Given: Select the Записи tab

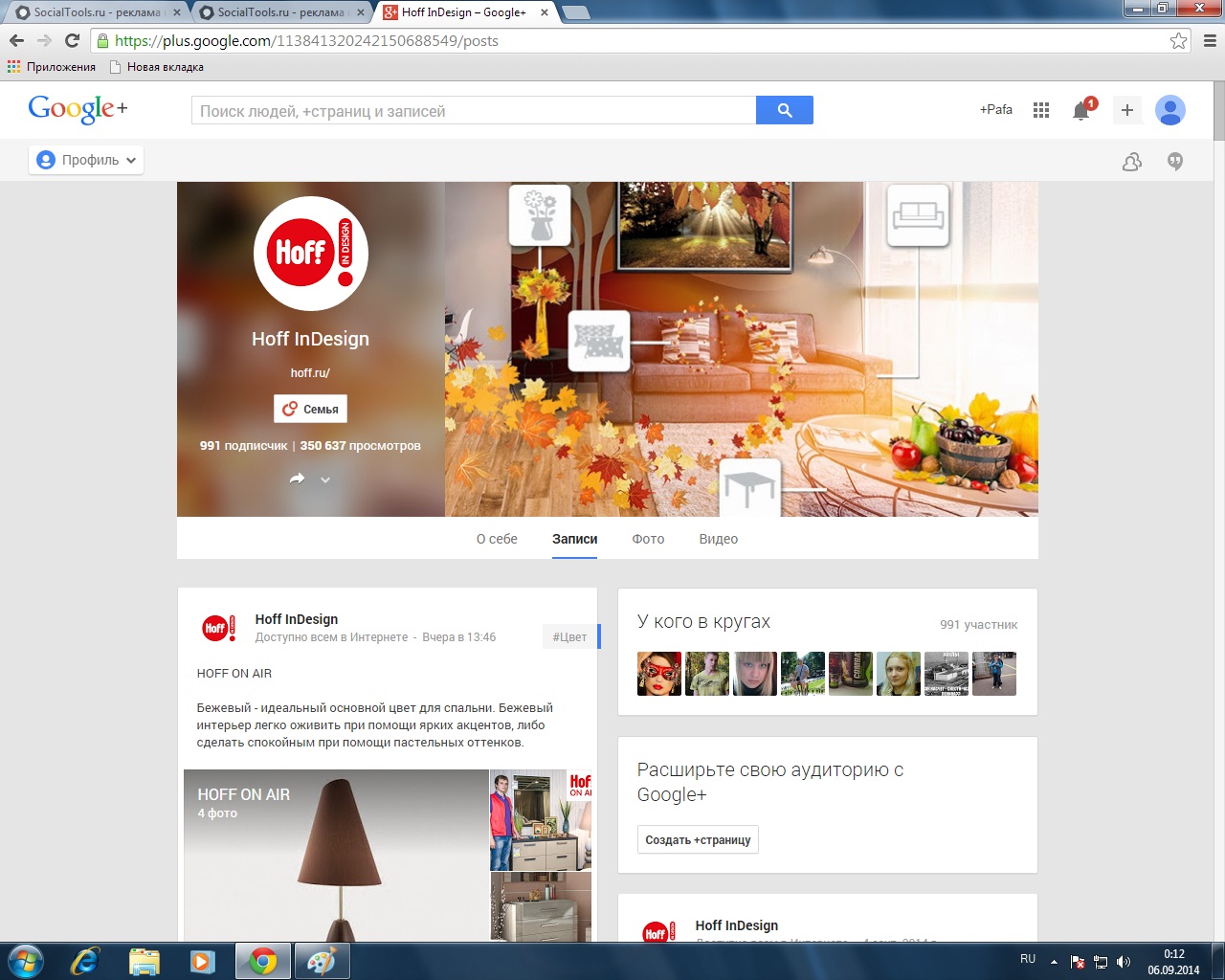Looking at the screenshot, I should click(574, 539).
